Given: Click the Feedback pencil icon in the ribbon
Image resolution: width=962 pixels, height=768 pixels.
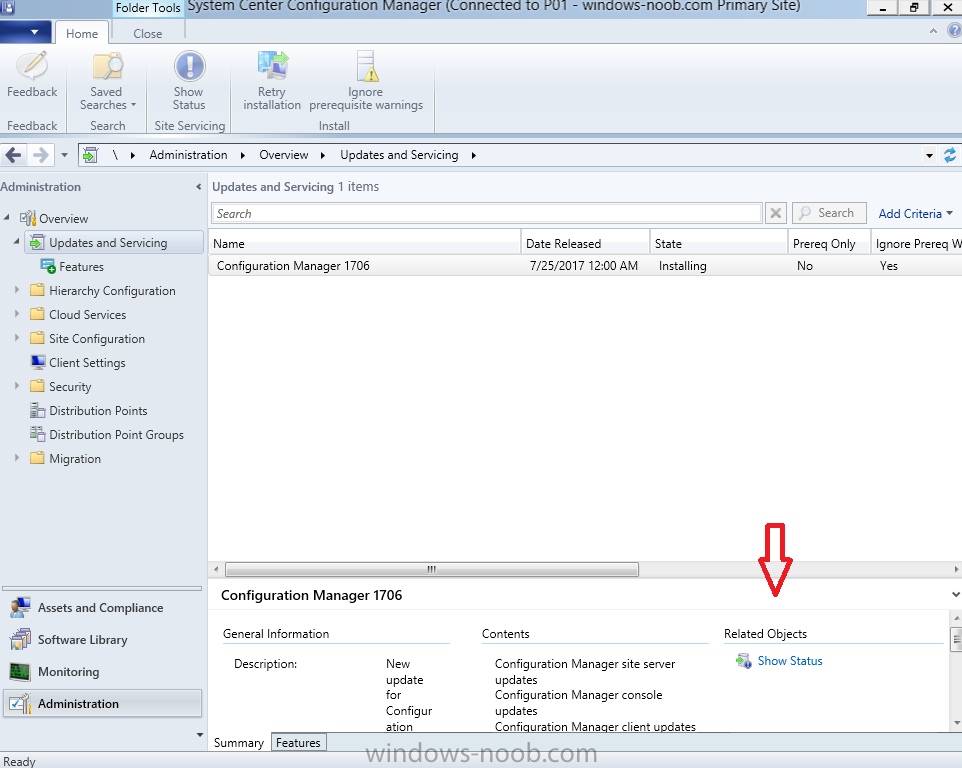Looking at the screenshot, I should 32,66.
